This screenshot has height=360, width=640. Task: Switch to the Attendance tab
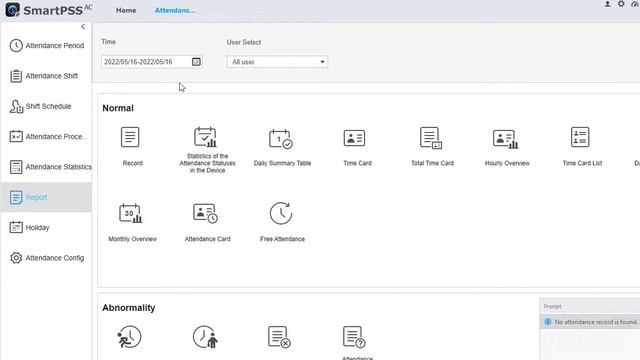tap(175, 10)
